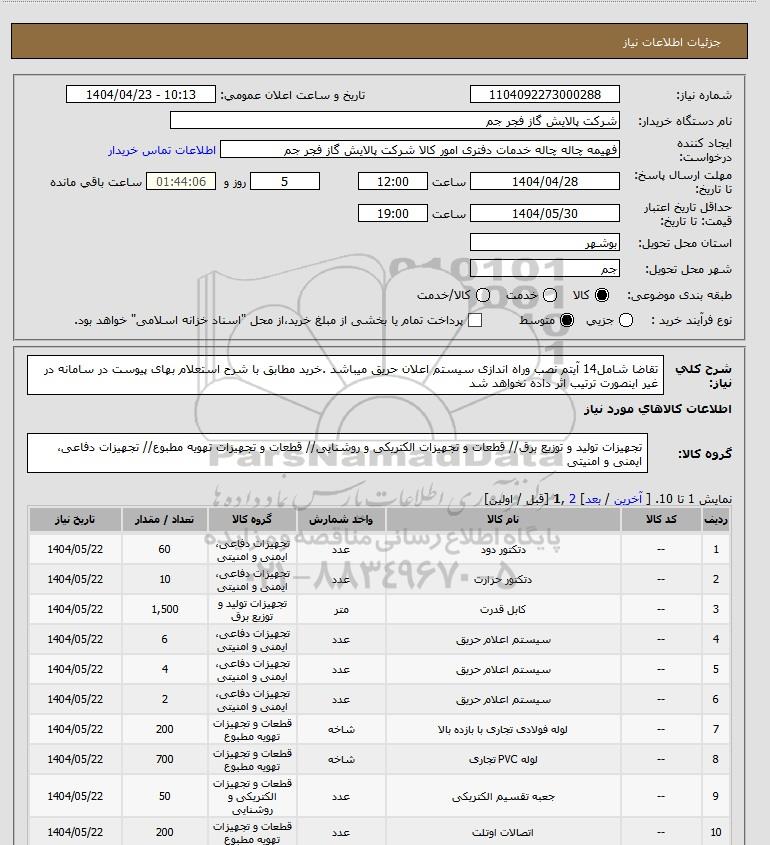Image resolution: width=770 pixels, height=845 pixels.
Task: Click the response deadline date field 1404/04/28
Action: click(545, 182)
